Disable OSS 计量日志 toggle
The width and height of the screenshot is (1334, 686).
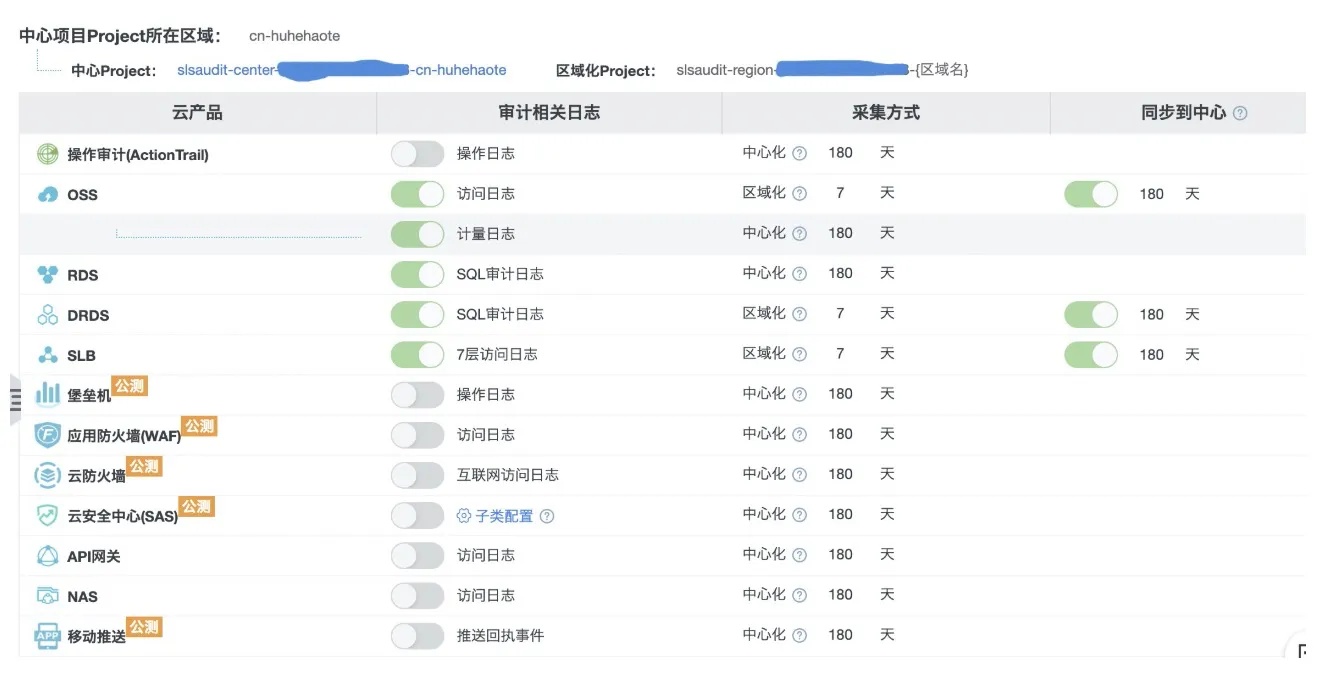point(417,234)
